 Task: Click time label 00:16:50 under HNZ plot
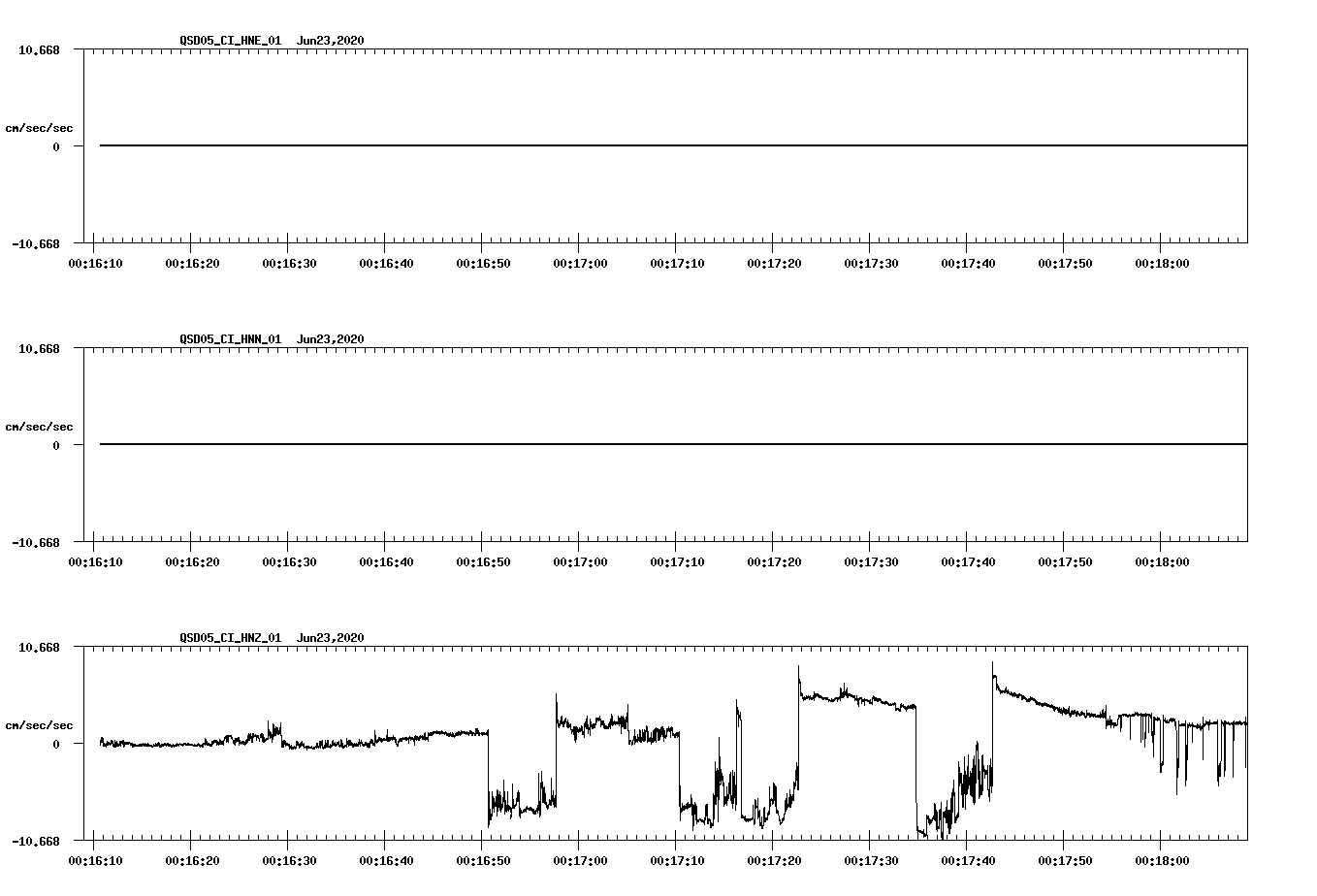(483, 861)
